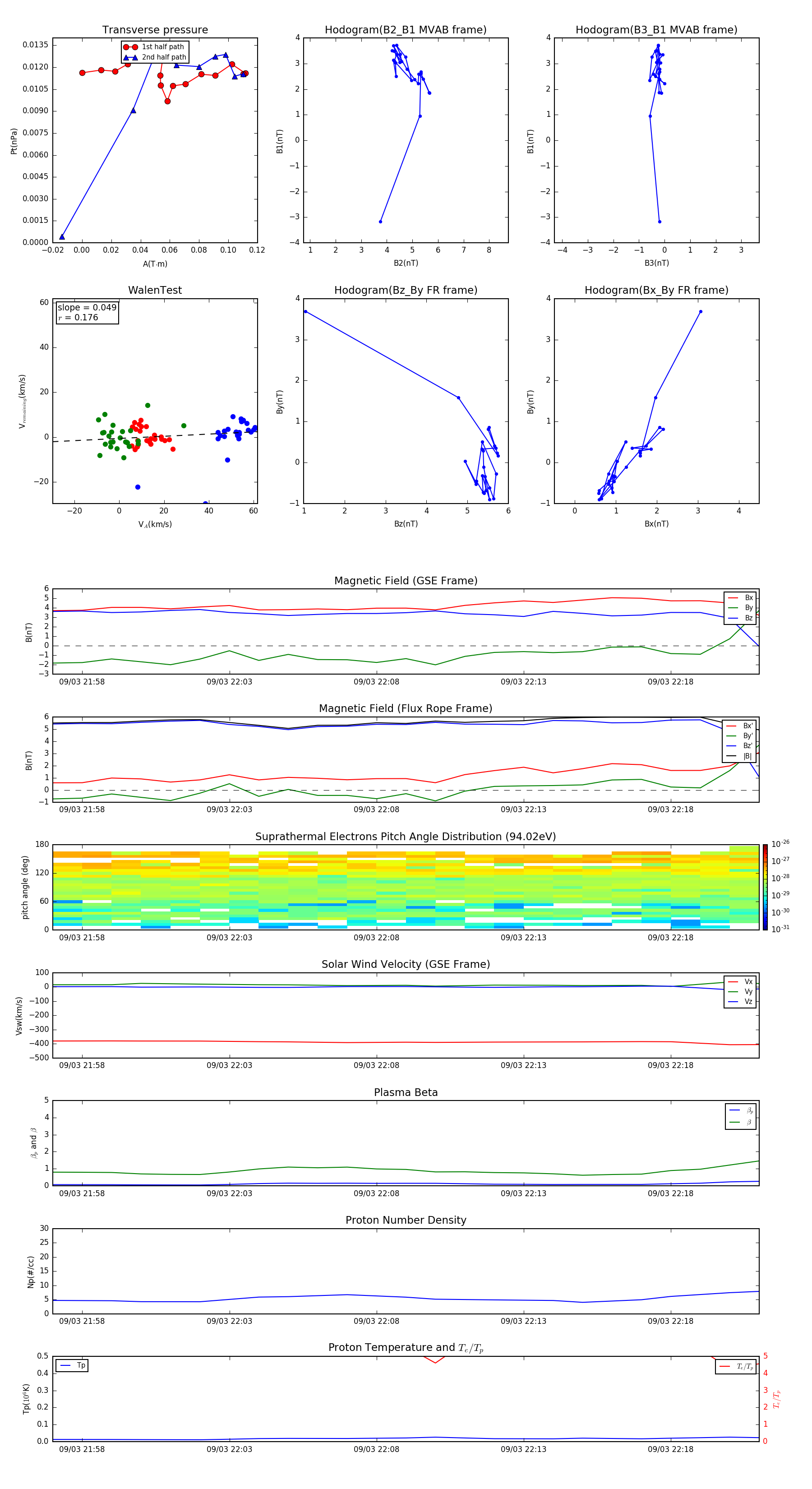Click the 'slope = 0.049' annotation
Screen dimensions: 812x1489
coord(87,308)
